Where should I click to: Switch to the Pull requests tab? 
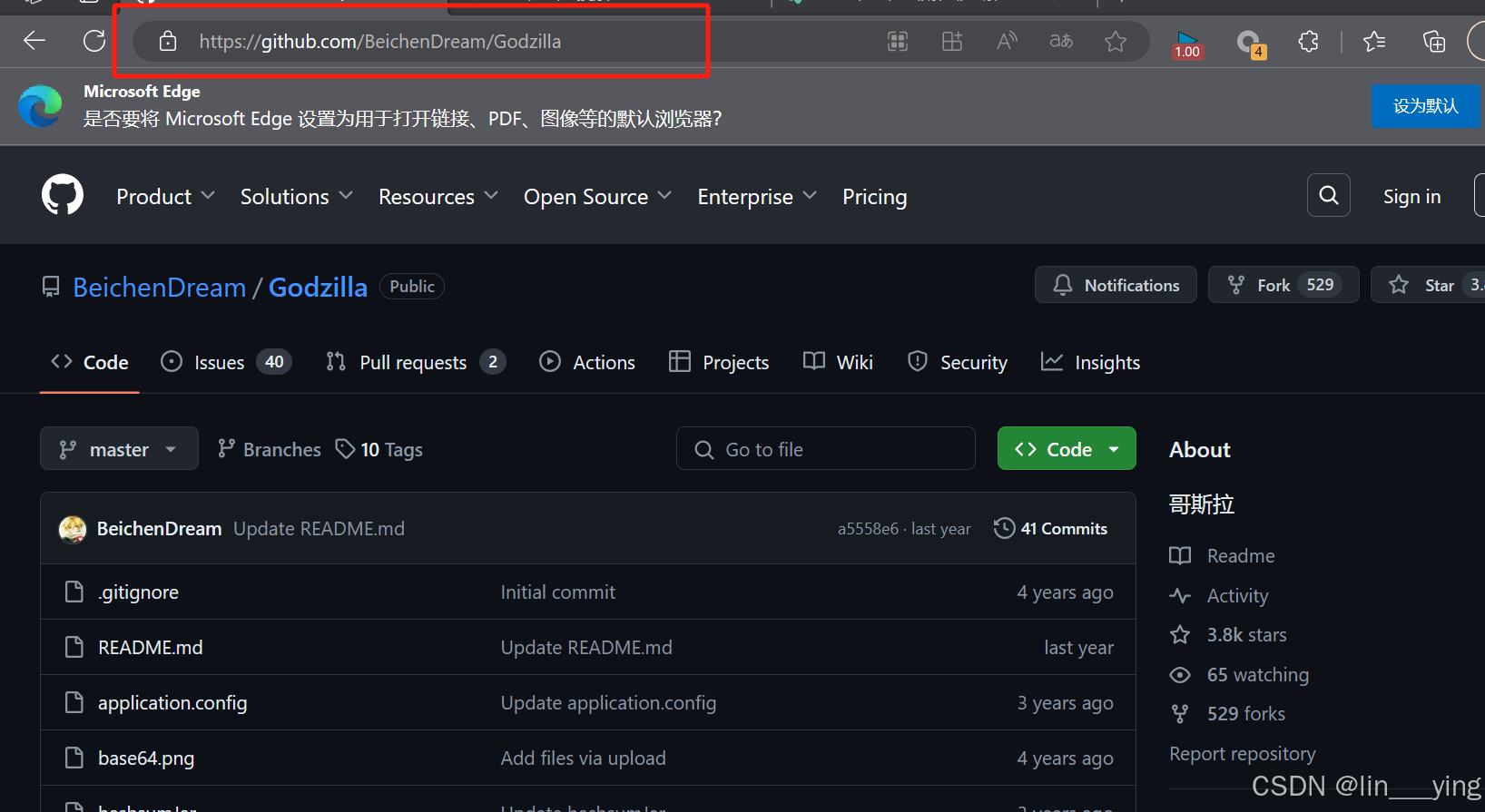(x=415, y=362)
